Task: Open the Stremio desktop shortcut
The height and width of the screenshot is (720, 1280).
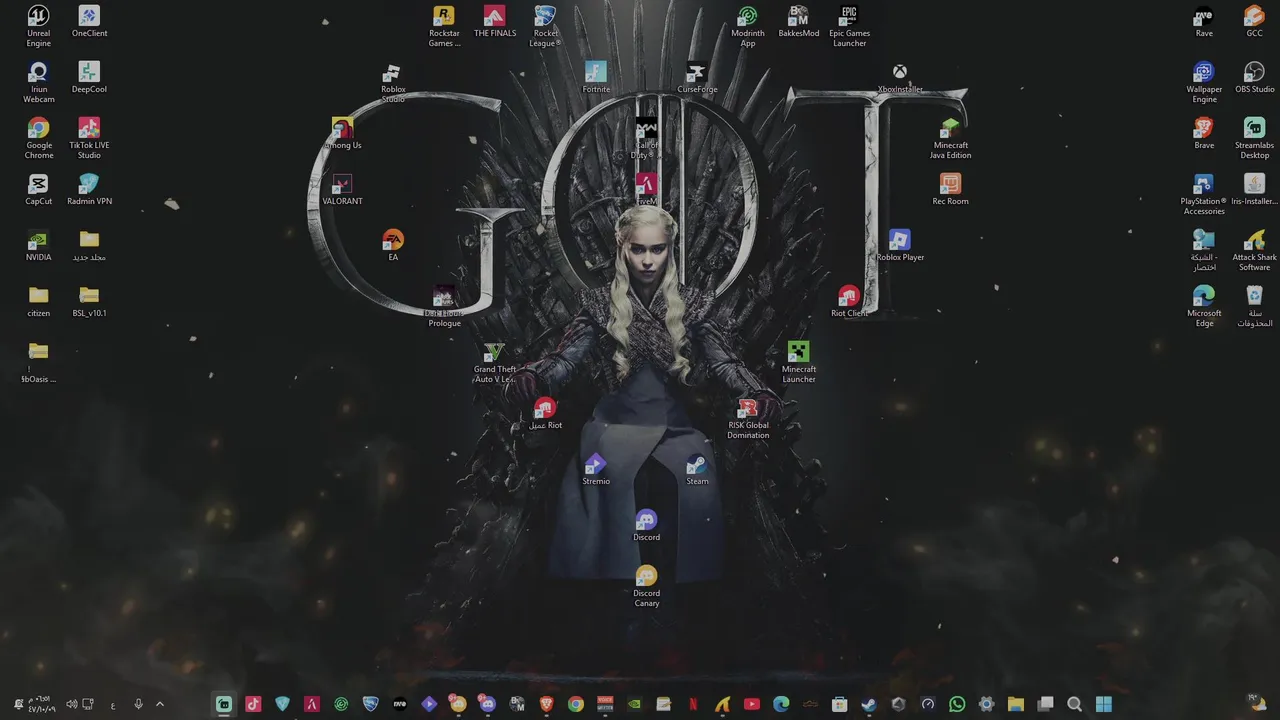Action: tap(596, 469)
